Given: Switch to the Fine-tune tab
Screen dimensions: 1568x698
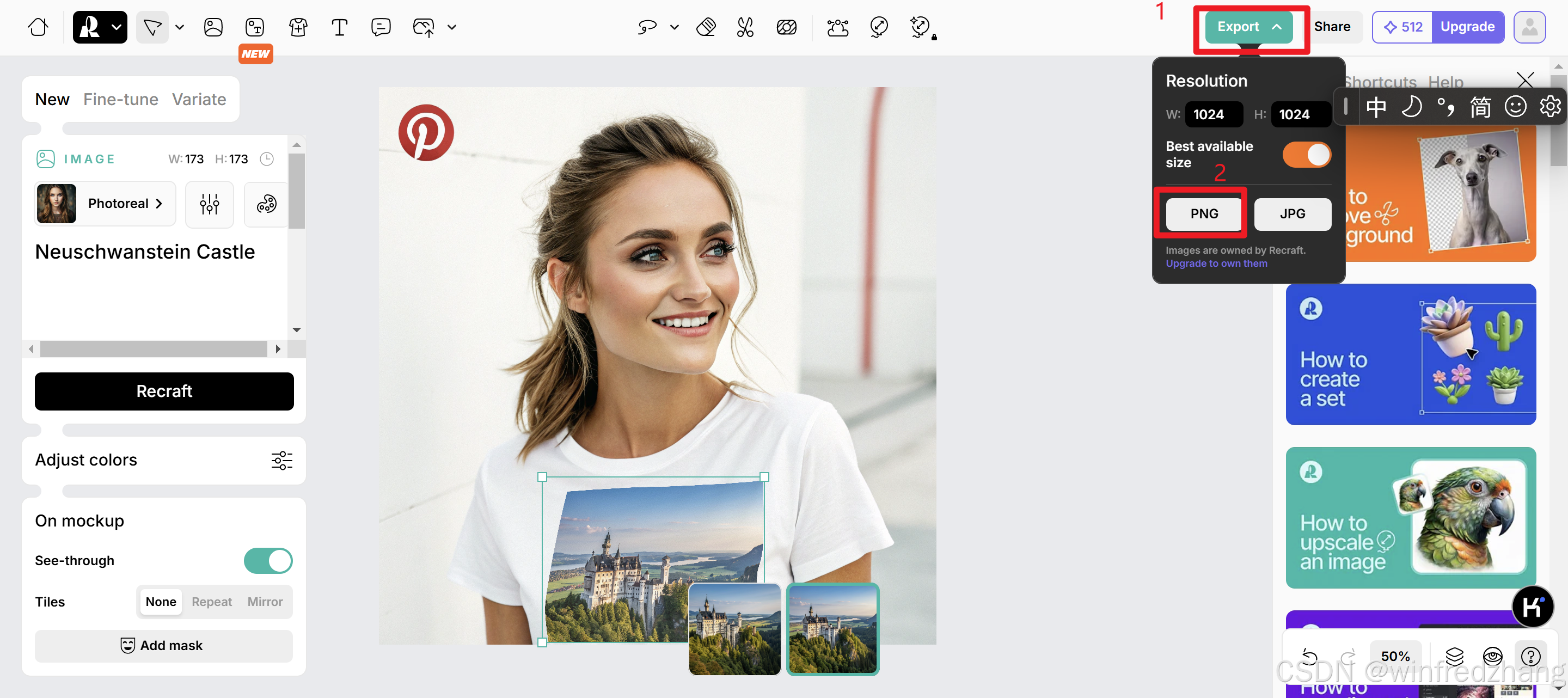Looking at the screenshot, I should [120, 99].
